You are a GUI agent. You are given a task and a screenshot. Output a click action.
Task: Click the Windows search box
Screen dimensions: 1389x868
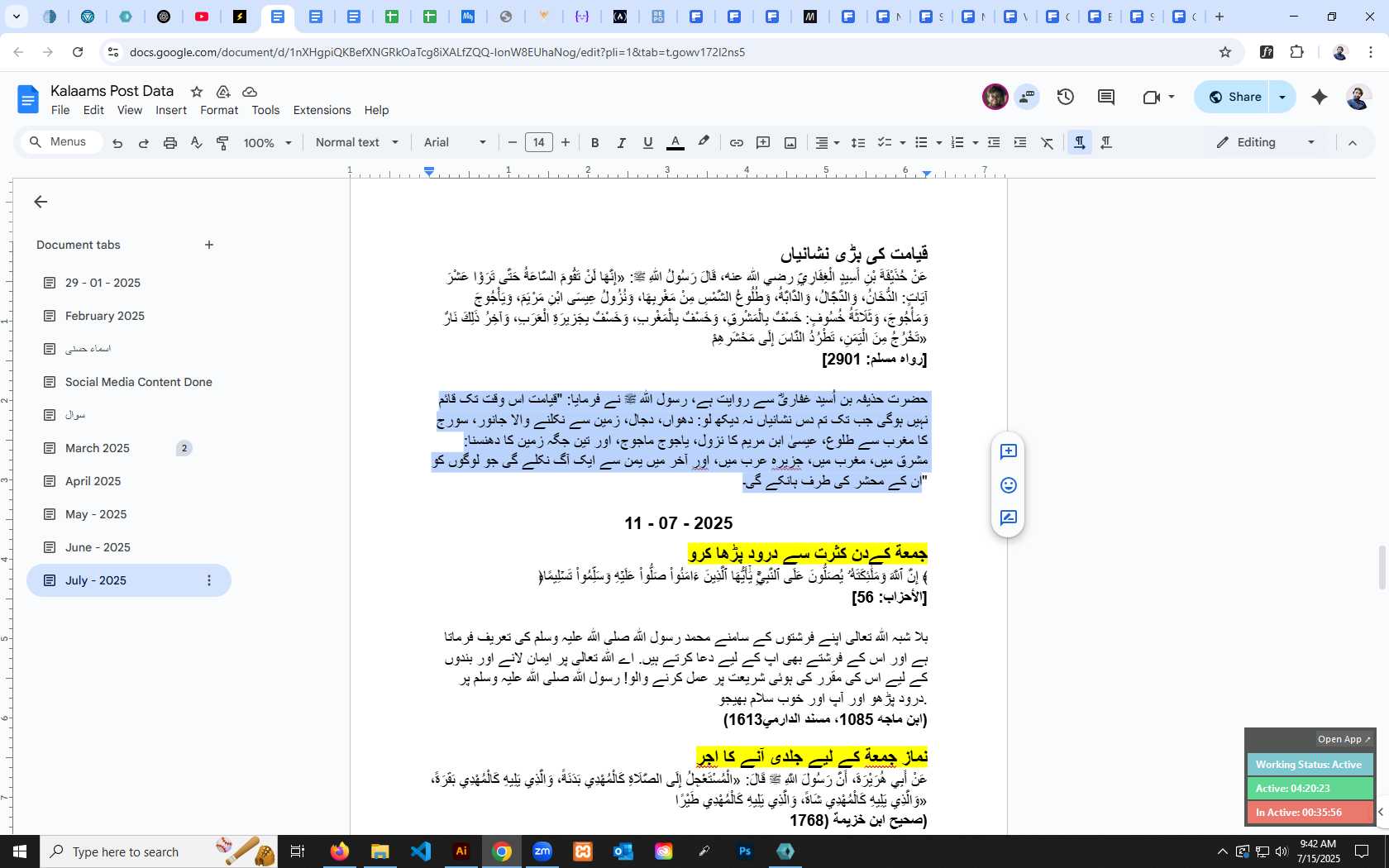(x=159, y=851)
